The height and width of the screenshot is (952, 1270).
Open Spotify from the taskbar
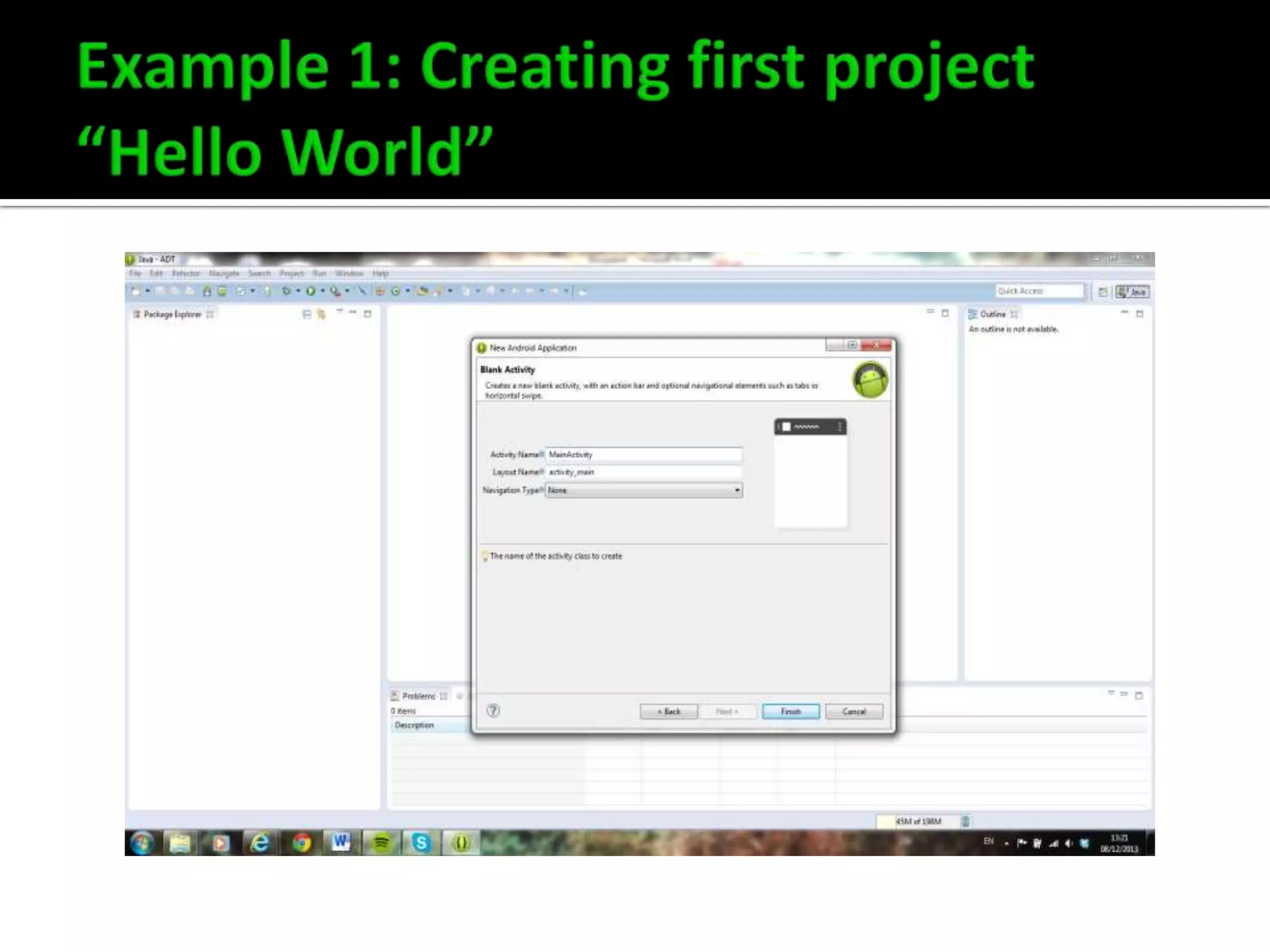(x=381, y=843)
